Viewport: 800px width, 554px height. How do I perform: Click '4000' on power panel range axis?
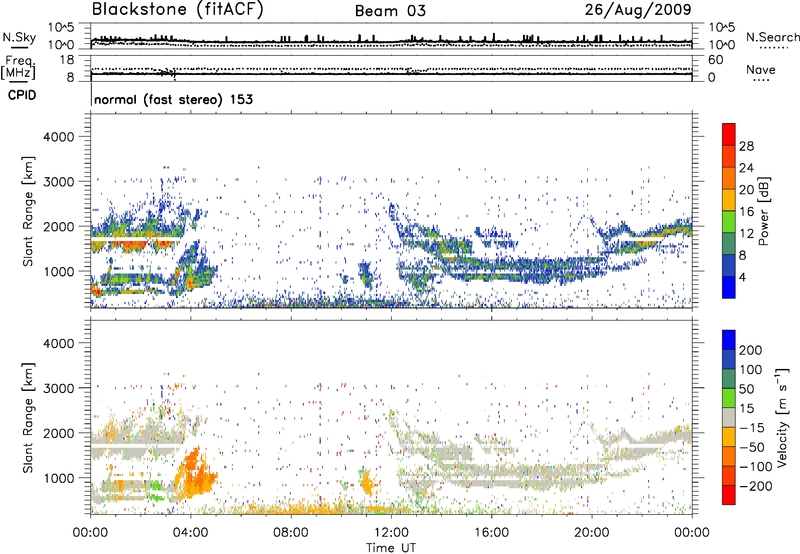point(59,137)
